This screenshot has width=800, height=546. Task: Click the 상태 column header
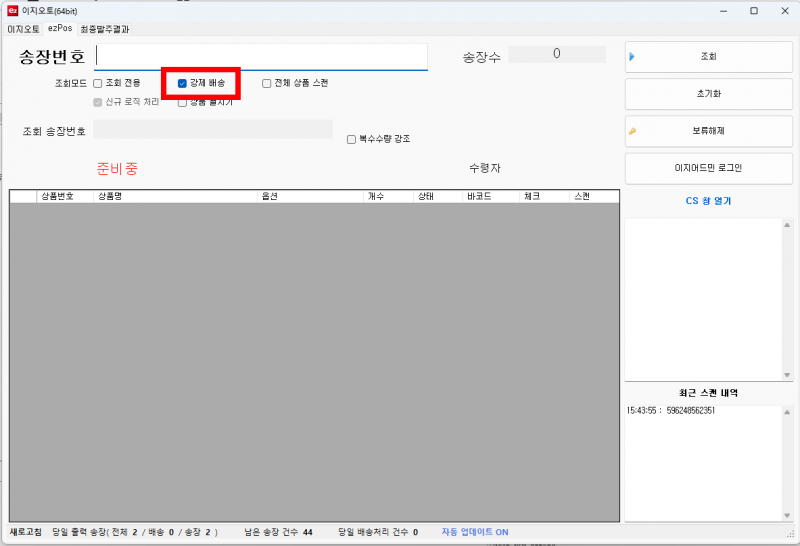pyautogui.click(x=438, y=196)
